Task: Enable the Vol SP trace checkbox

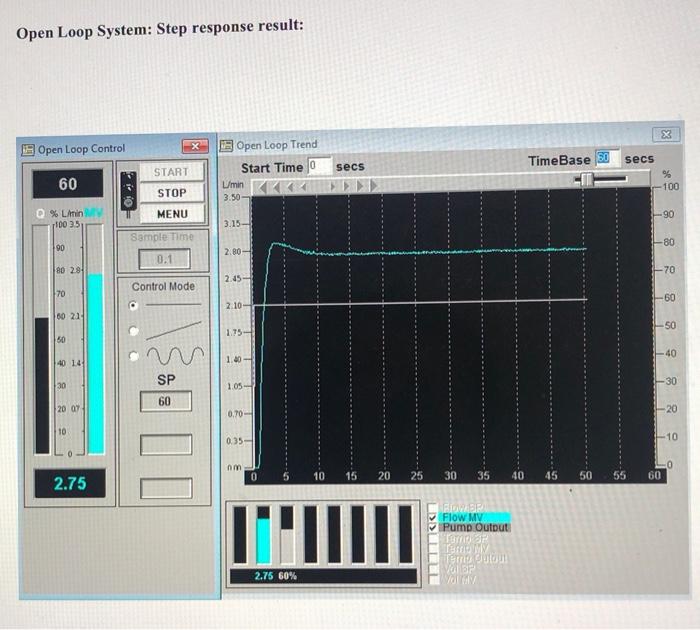Action: coord(433,569)
